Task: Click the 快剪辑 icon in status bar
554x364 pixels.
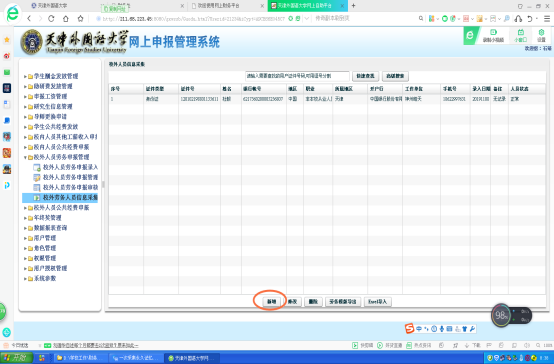Action: 362,345
